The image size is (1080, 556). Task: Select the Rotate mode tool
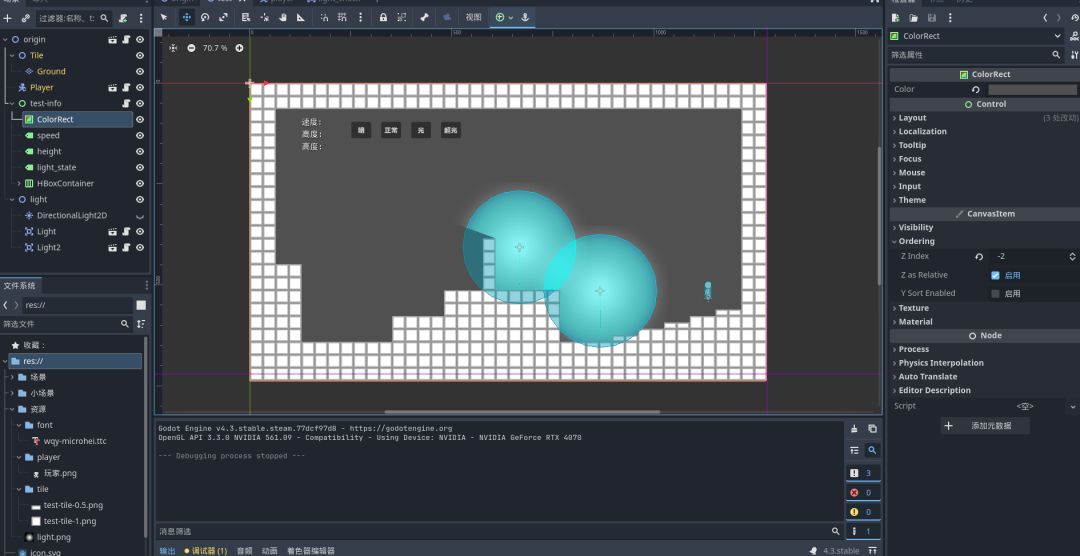point(205,17)
